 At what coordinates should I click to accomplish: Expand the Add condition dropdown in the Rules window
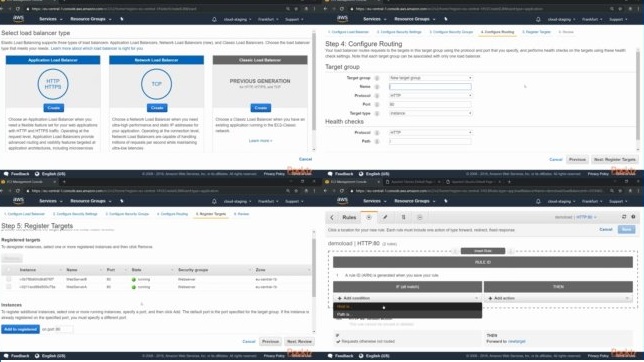(x=407, y=298)
